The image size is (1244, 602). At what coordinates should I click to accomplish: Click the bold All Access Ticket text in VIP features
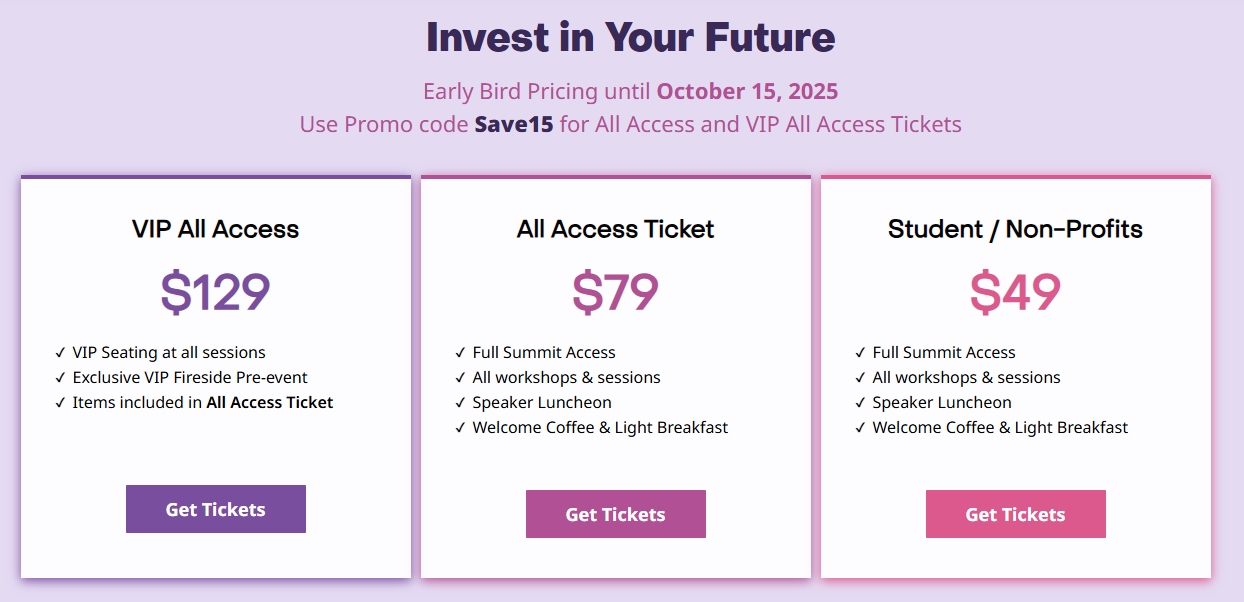click(x=270, y=403)
